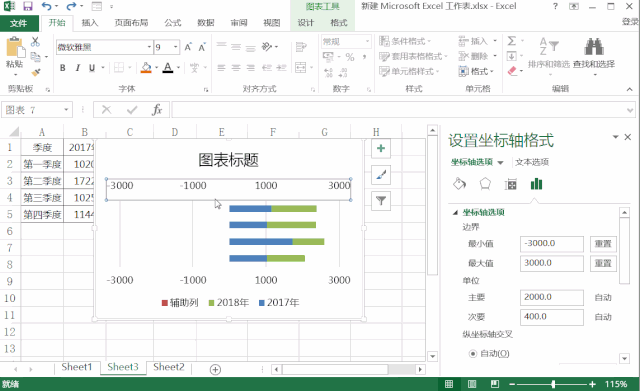
Task: Click the Cut scissors icon
Action: tap(36, 41)
